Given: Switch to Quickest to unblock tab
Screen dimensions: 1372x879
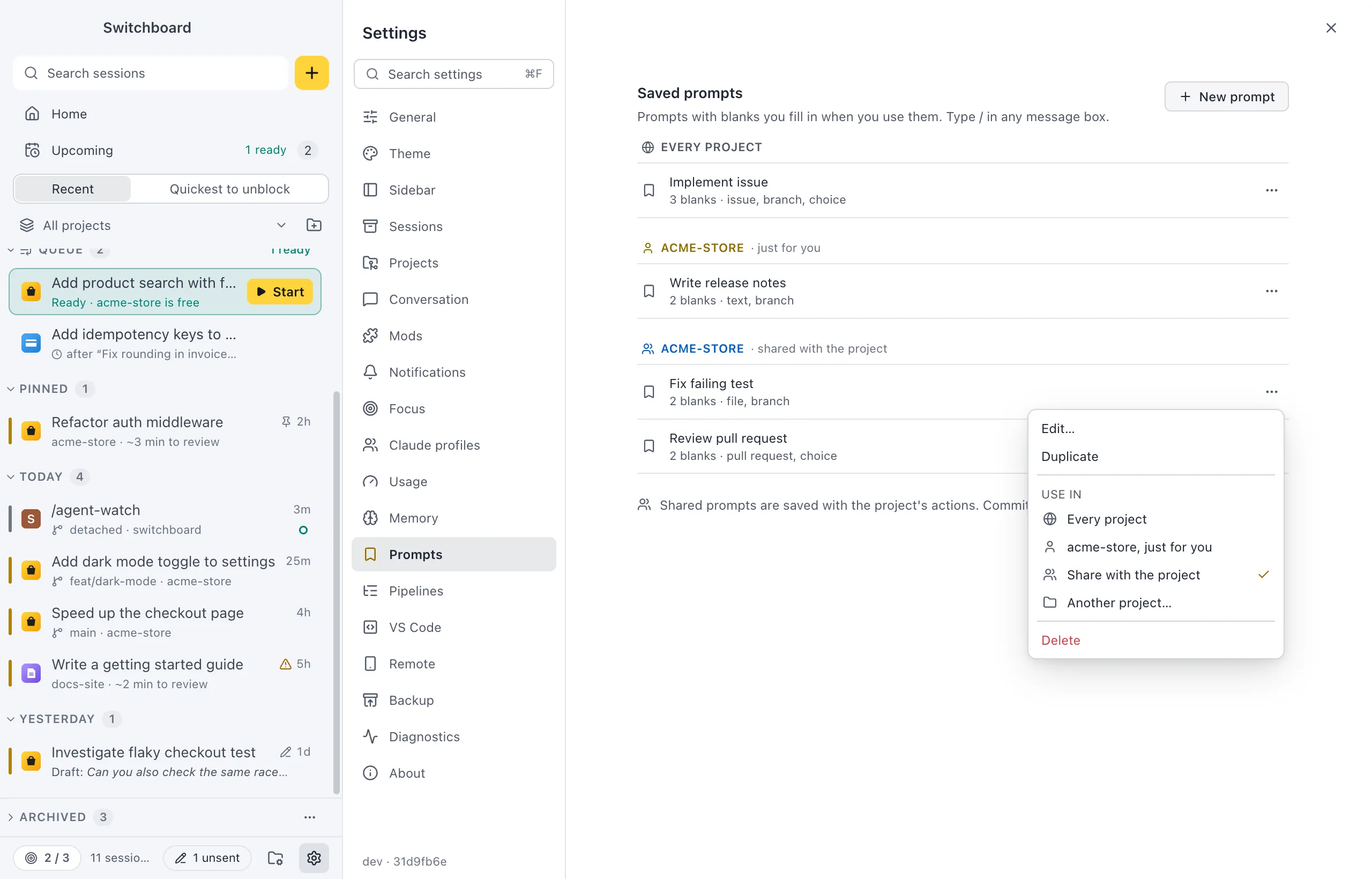Looking at the screenshot, I should 229,189.
